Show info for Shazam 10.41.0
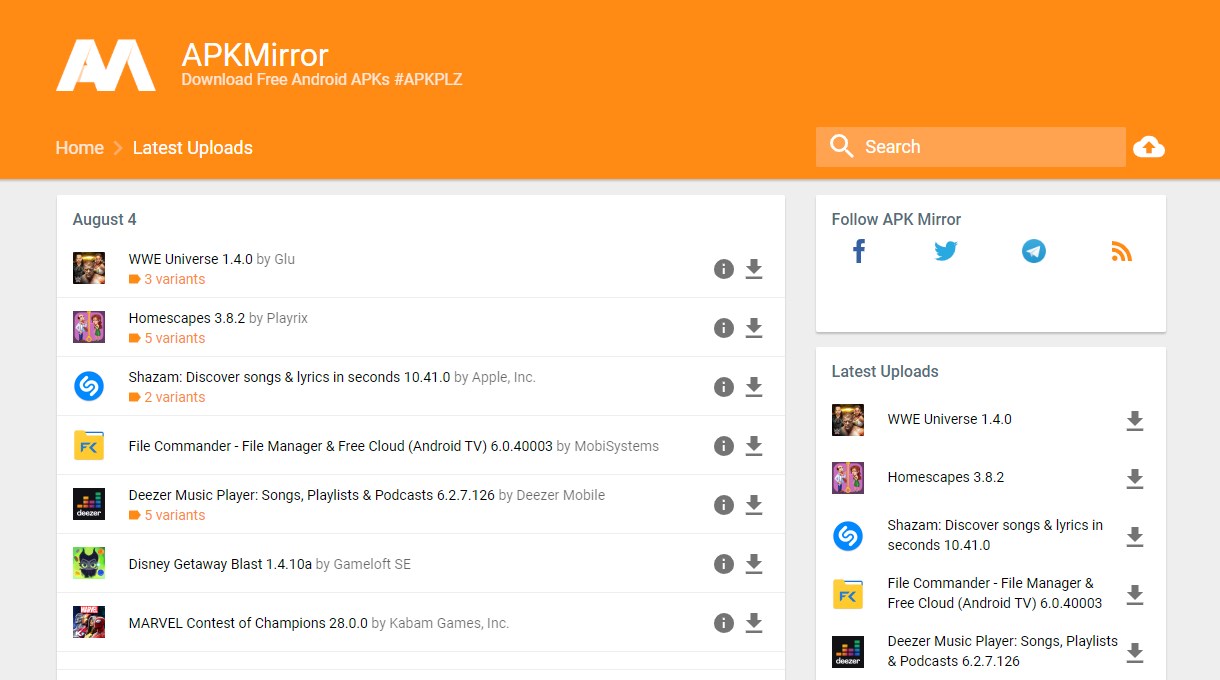This screenshot has width=1220, height=680. (x=724, y=387)
